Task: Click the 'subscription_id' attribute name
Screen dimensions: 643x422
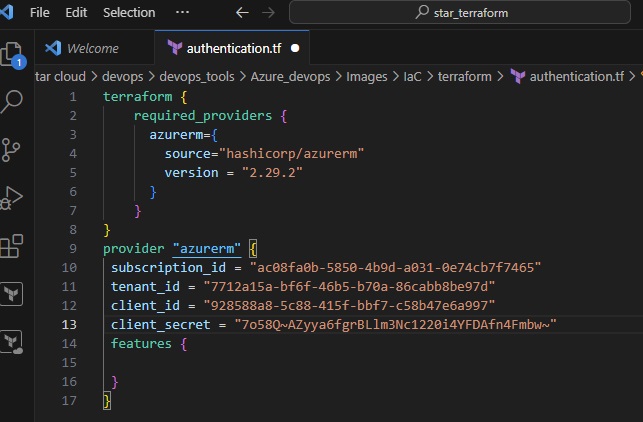Action: pos(169,267)
